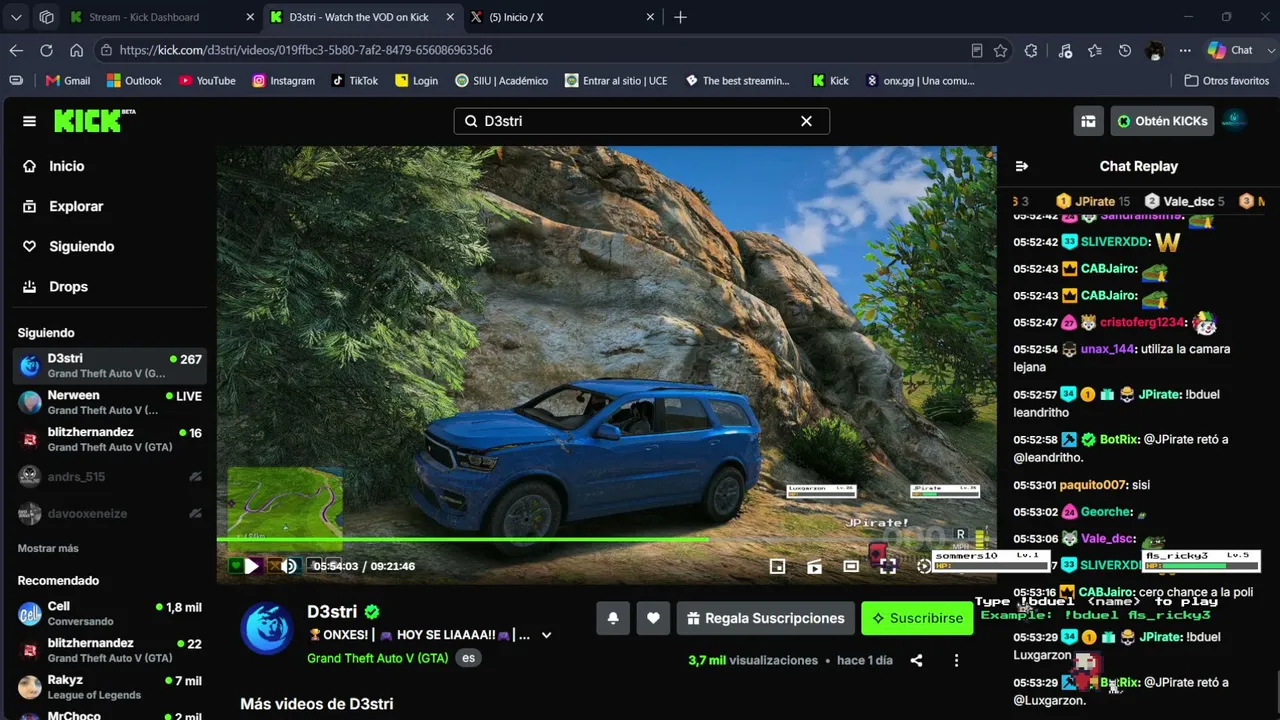Open the favorites list
The image size is (1280, 720).
pos(1095,50)
